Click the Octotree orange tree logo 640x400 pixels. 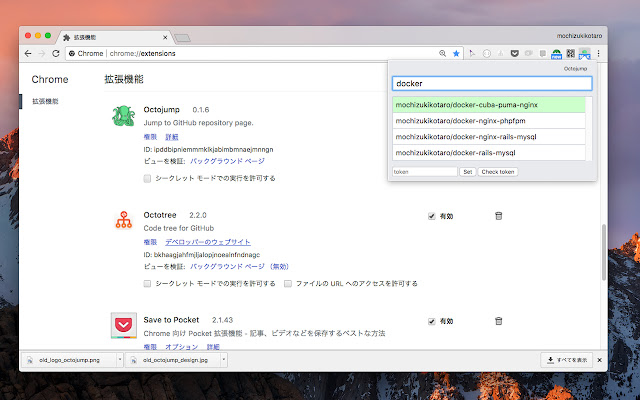[x=124, y=220]
